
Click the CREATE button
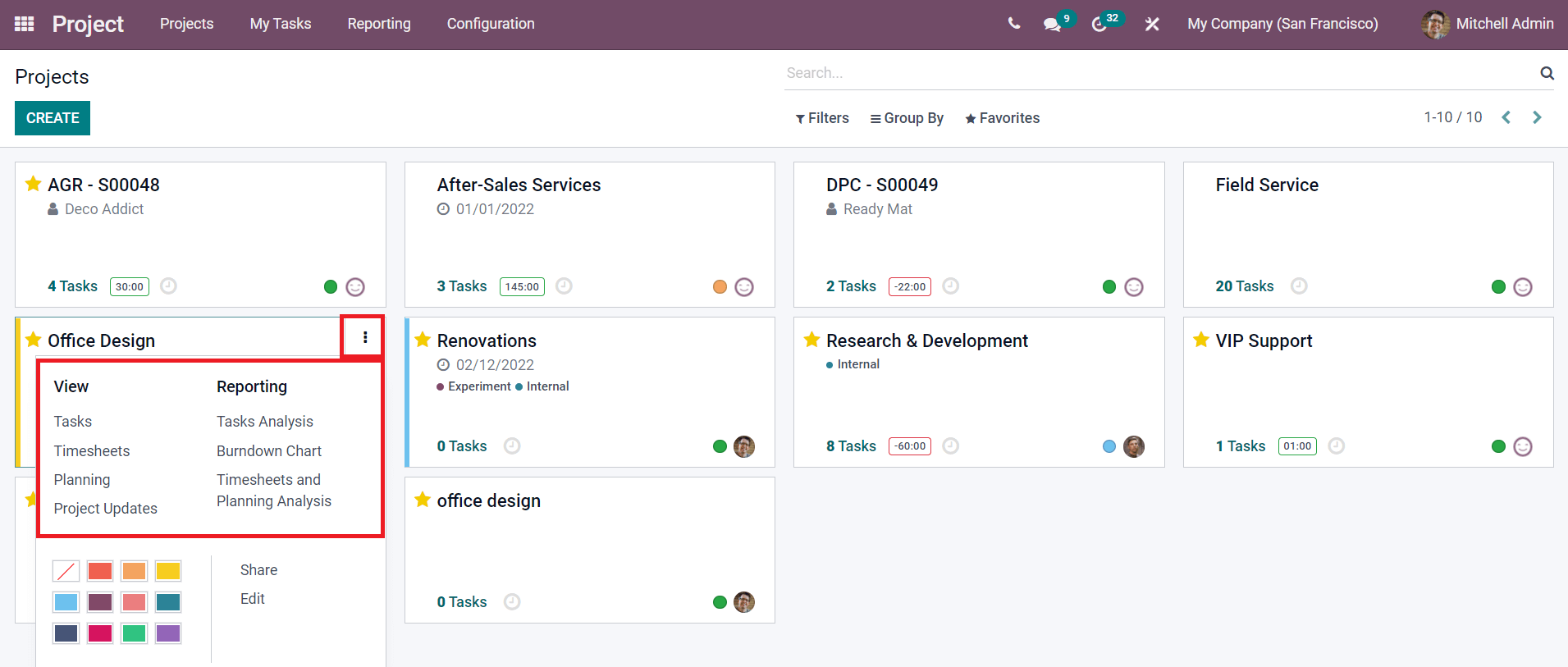[53, 118]
